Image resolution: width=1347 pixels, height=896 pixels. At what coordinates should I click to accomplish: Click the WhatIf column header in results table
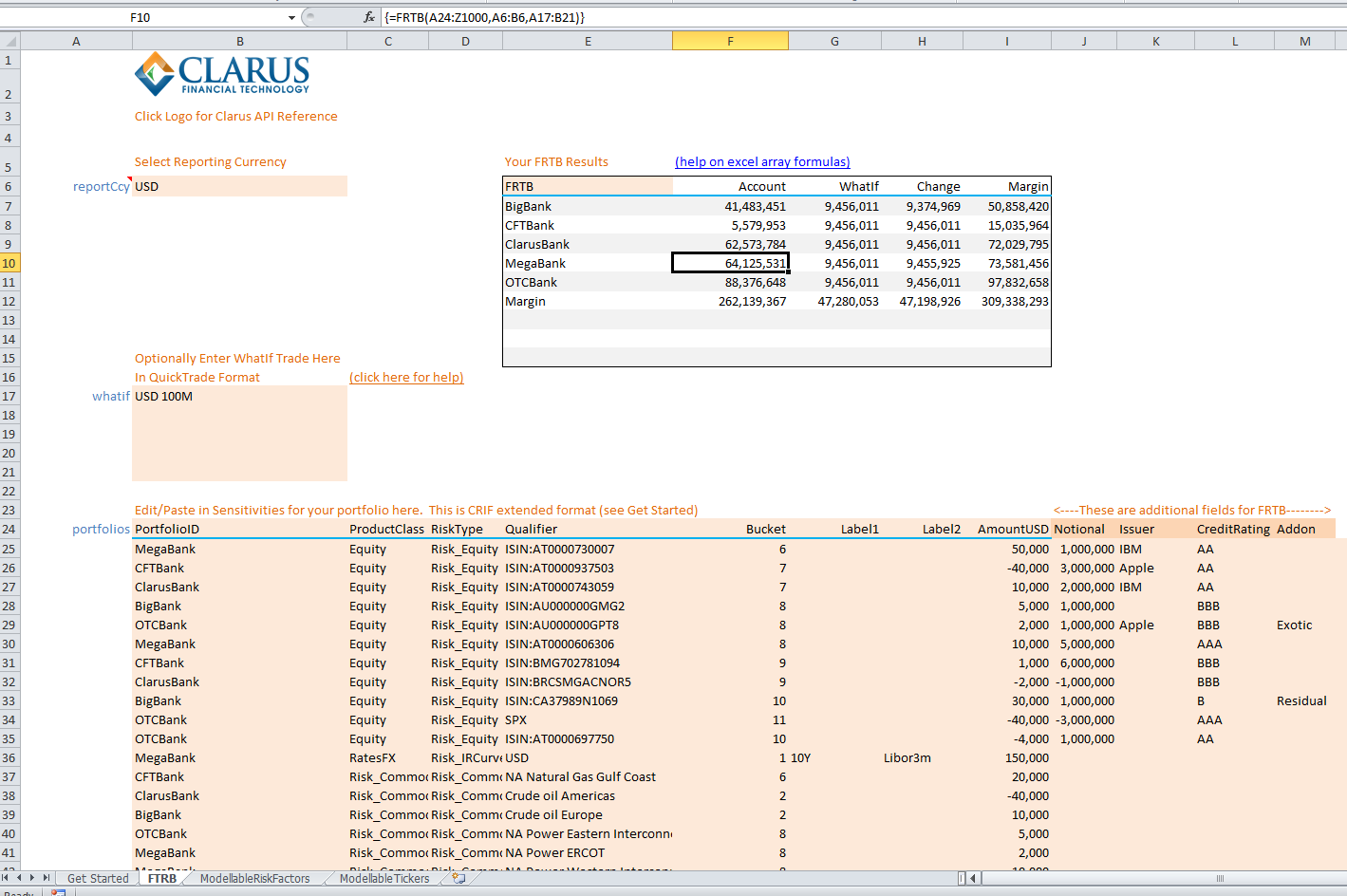click(834, 186)
